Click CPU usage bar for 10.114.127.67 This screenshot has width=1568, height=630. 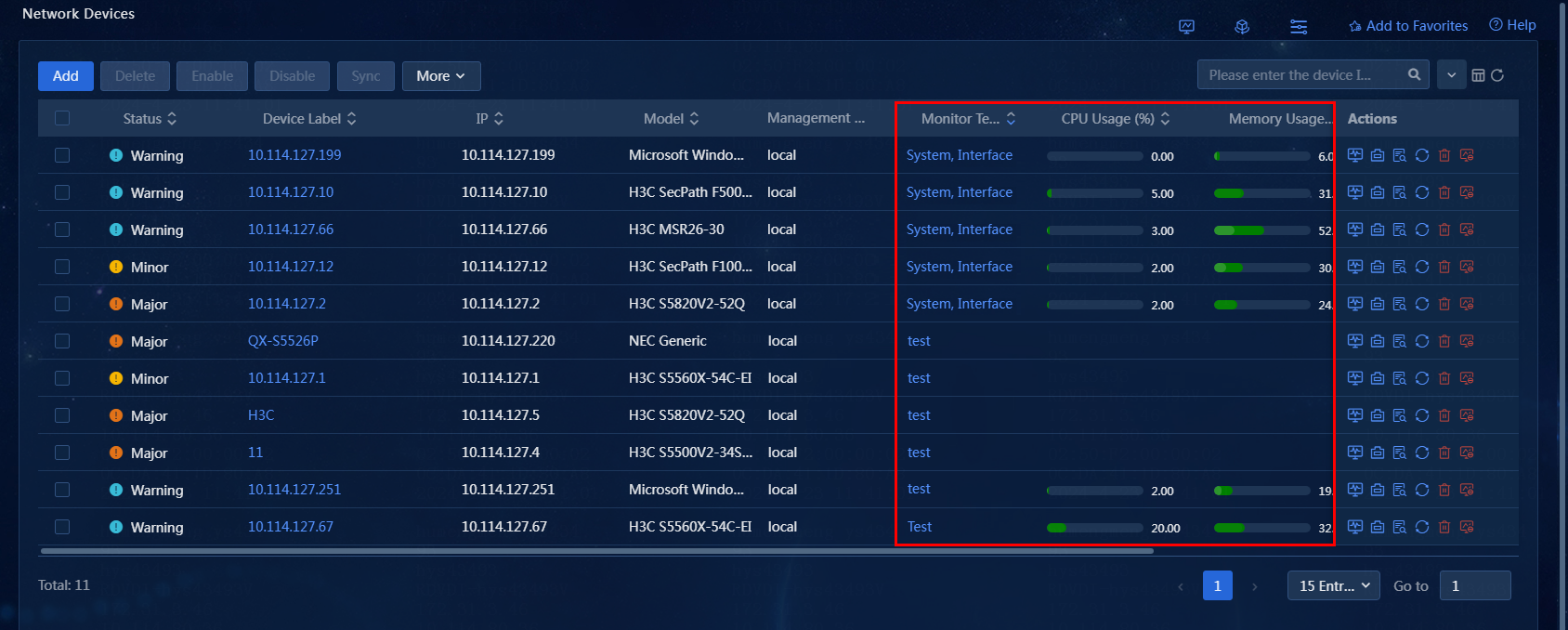pos(1094,528)
